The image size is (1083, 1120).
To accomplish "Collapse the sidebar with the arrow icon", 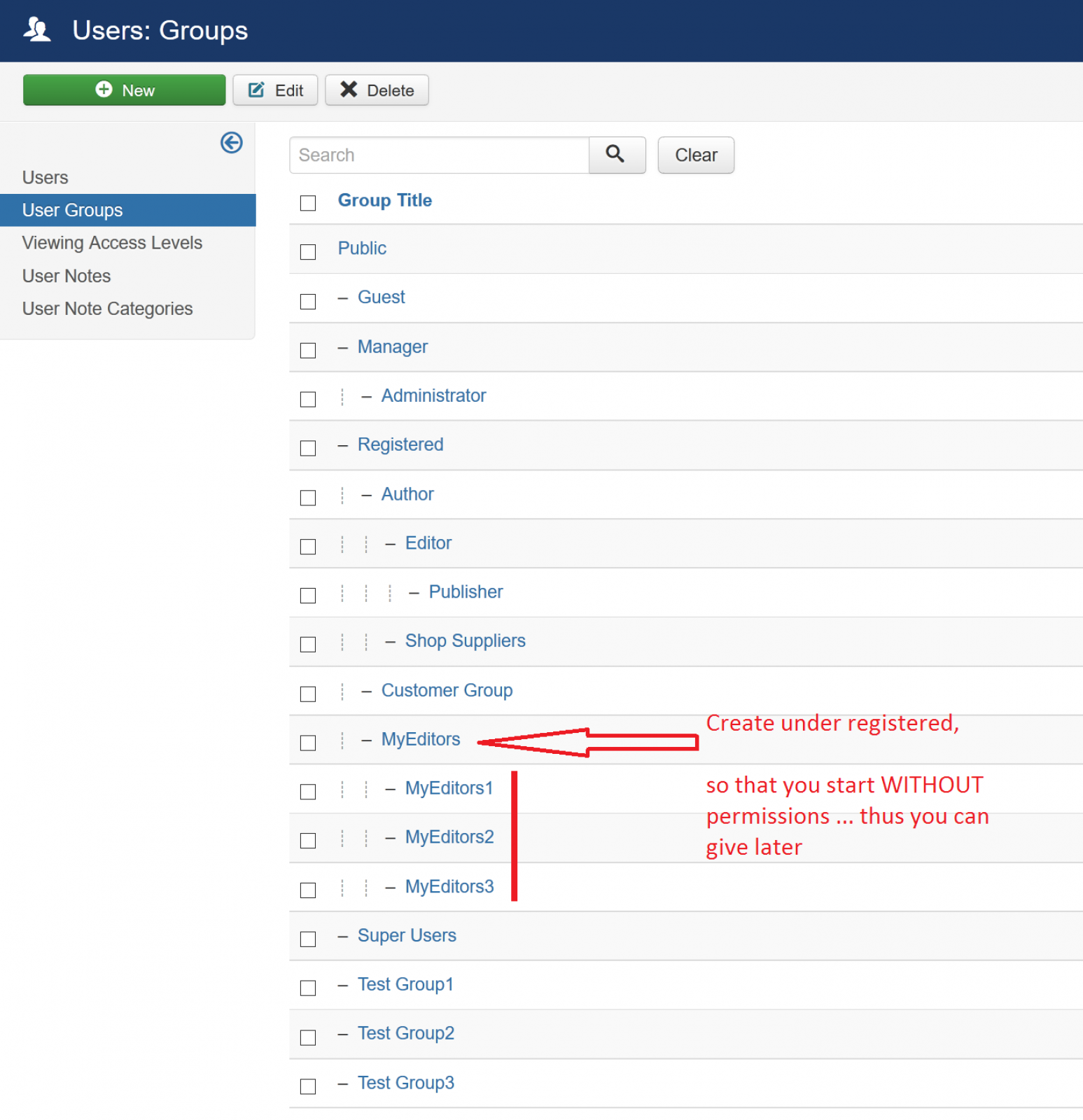I will [232, 143].
